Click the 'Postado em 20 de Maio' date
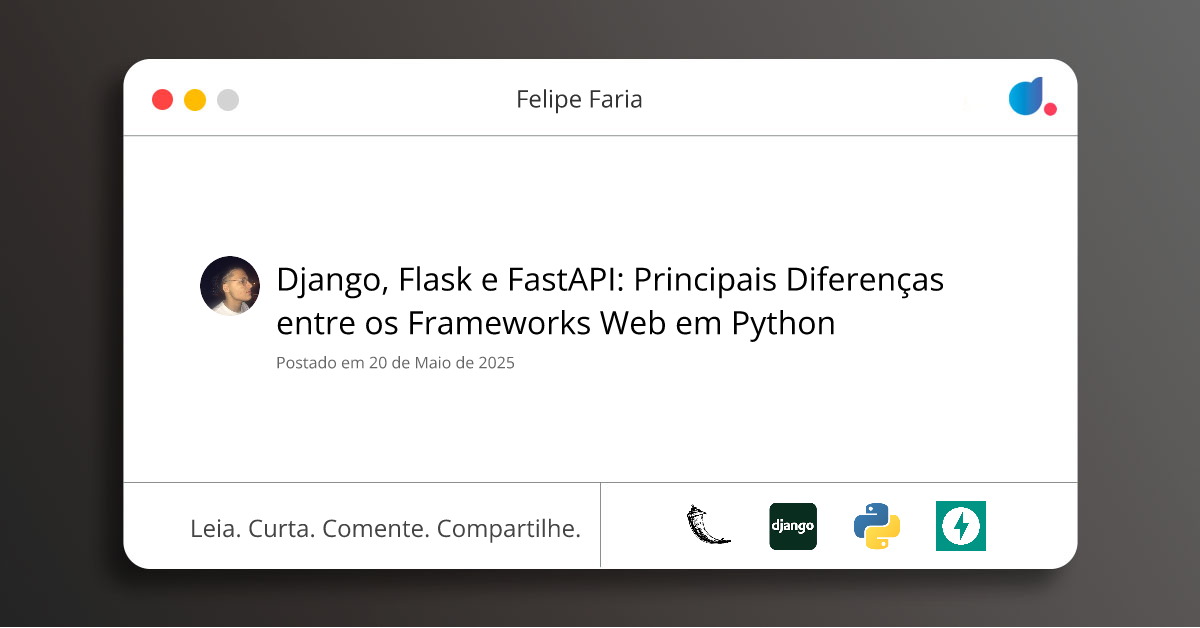 (395, 363)
